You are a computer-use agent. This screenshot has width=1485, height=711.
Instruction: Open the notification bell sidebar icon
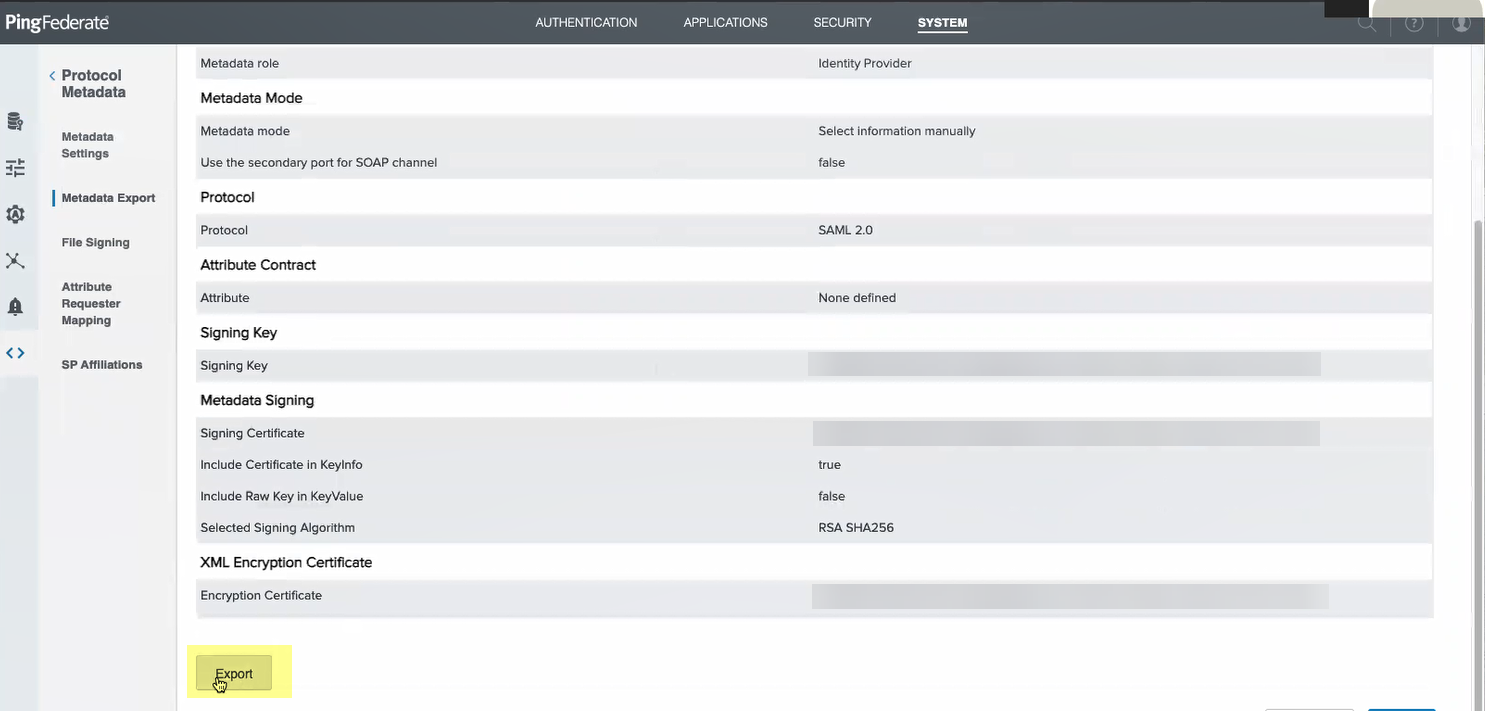15,307
